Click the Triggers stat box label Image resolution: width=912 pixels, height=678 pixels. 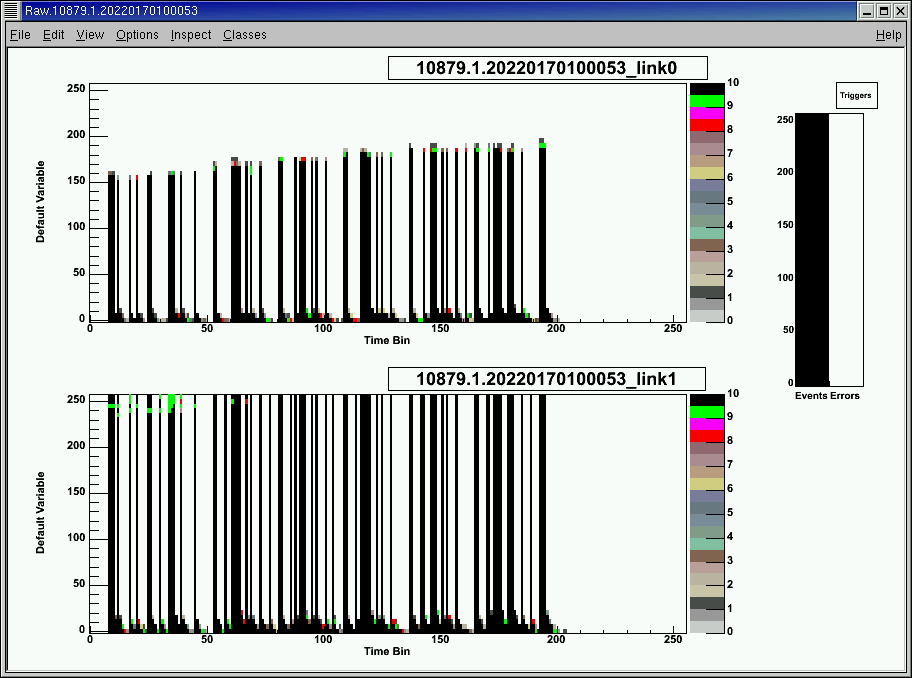pyautogui.click(x=855, y=94)
